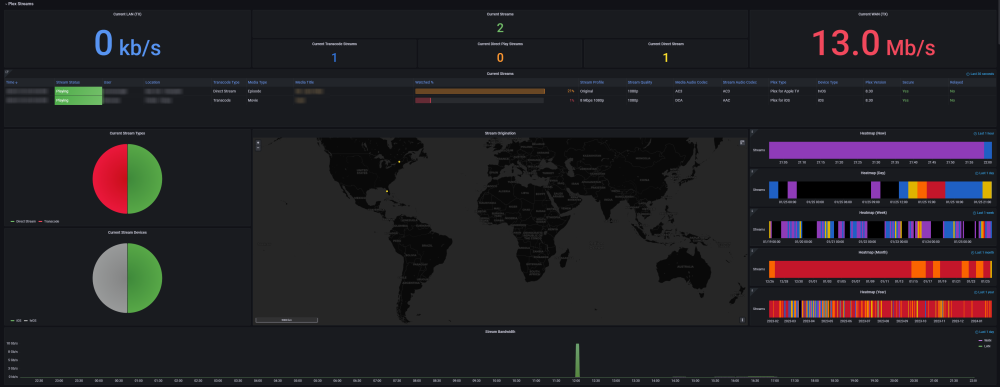Open info corner of Heatmap (Hour) panel
The width and height of the screenshot is (1000, 387).
(x=752, y=132)
